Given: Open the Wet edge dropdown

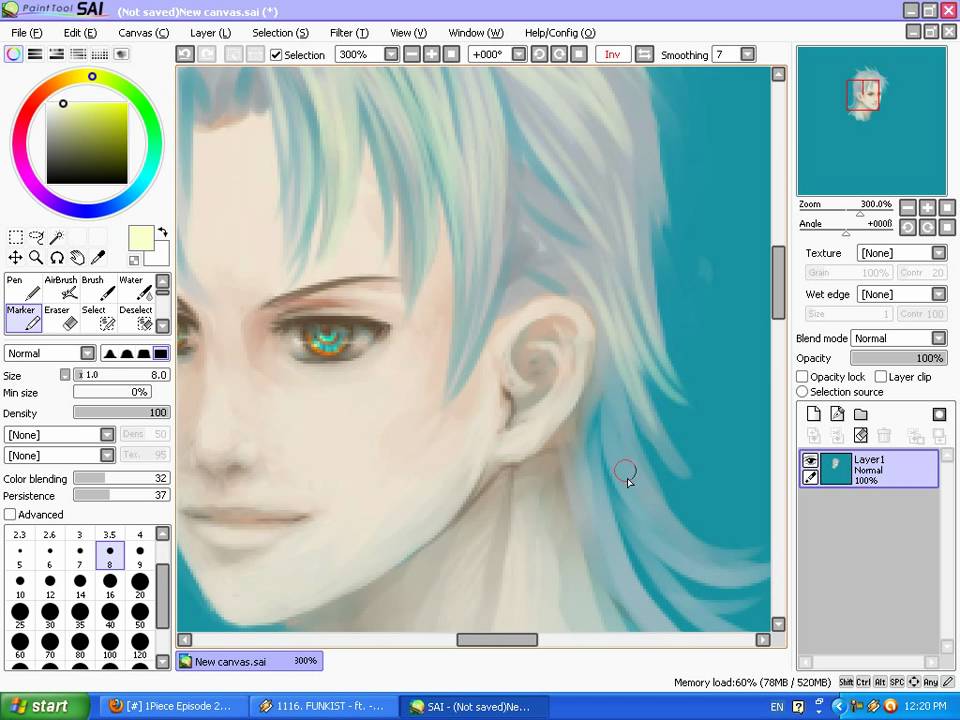Looking at the screenshot, I should click(x=939, y=294).
